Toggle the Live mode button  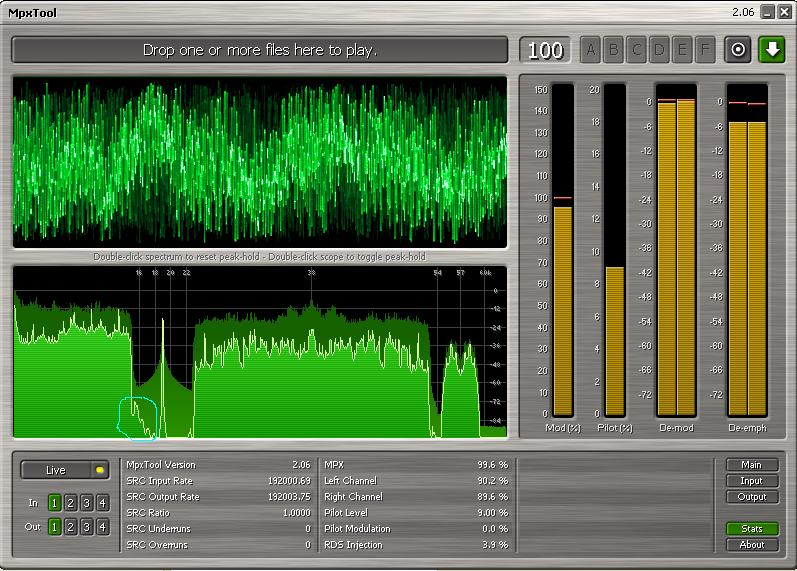pyautogui.click(x=65, y=470)
